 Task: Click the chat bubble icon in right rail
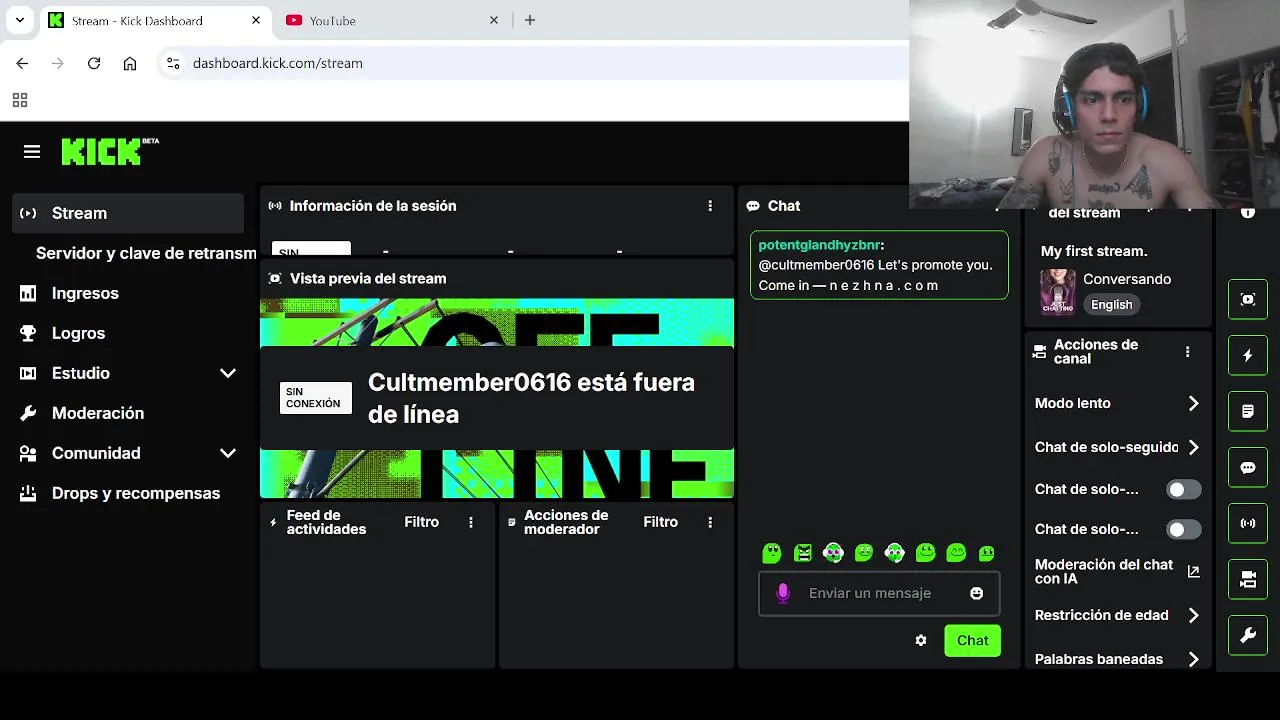[x=1248, y=467]
